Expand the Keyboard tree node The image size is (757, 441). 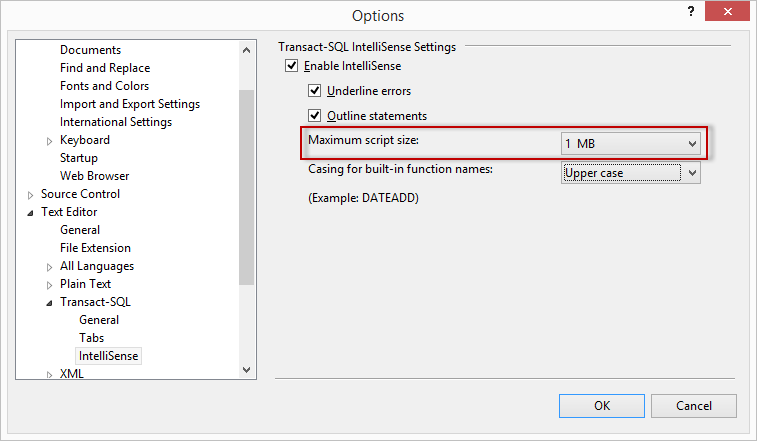point(50,141)
